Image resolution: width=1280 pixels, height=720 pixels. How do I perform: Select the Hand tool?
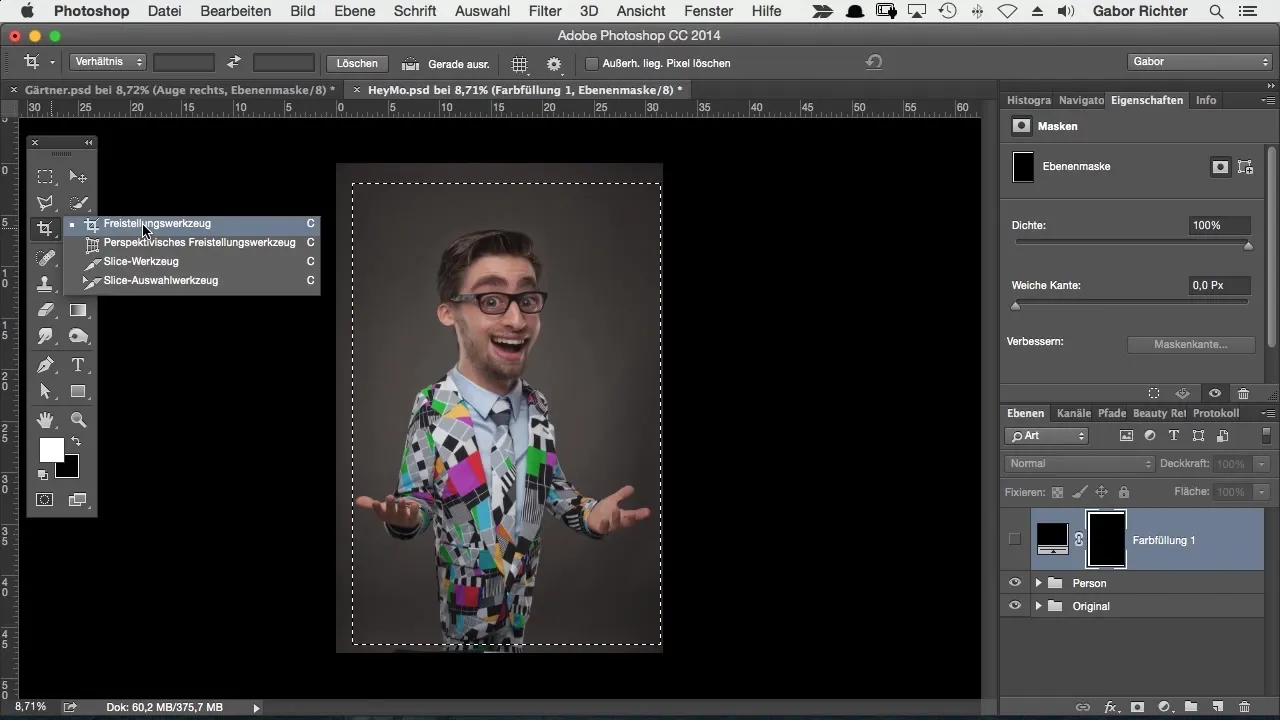coord(45,420)
